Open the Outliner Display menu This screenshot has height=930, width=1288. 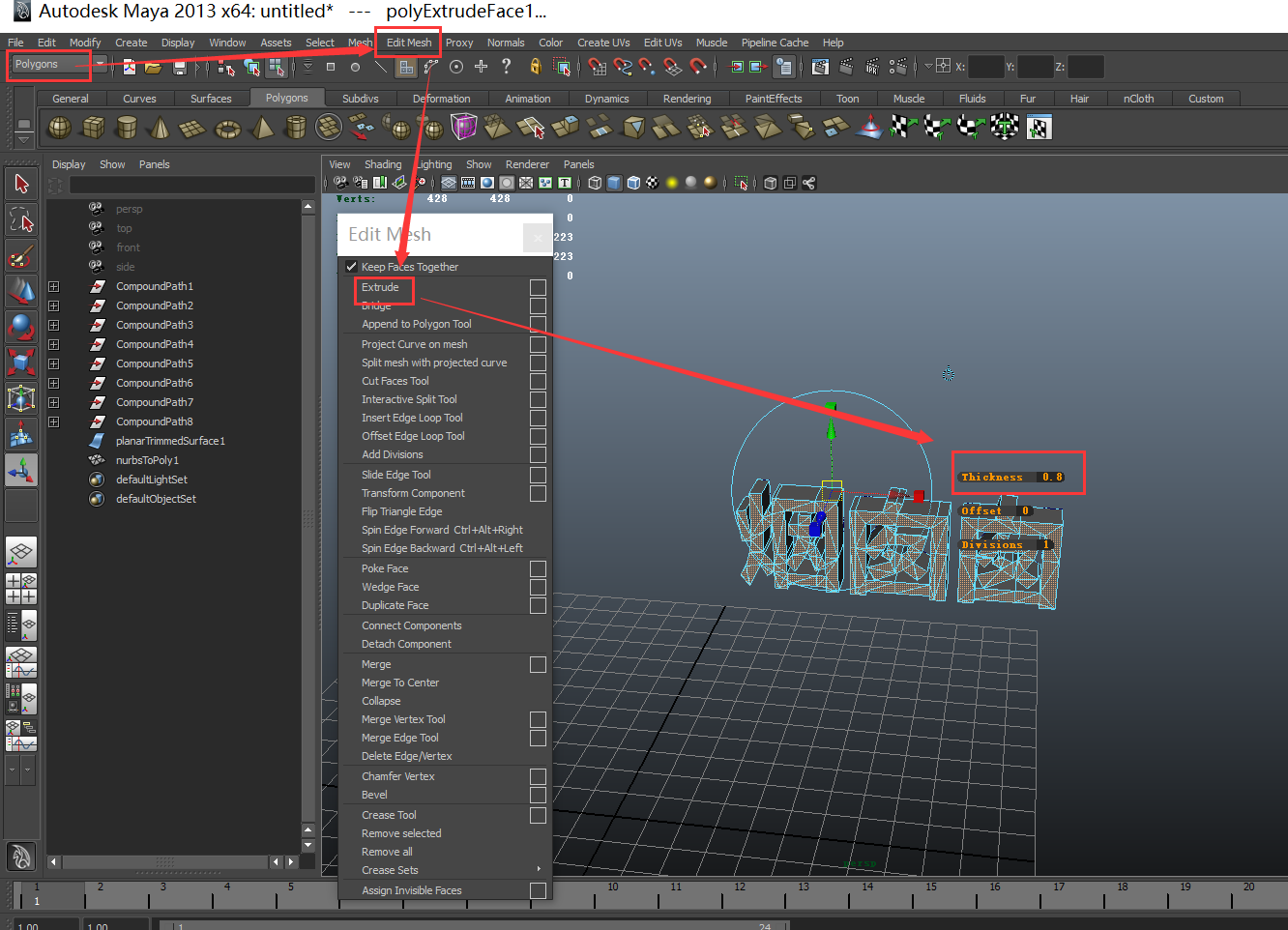(x=69, y=164)
